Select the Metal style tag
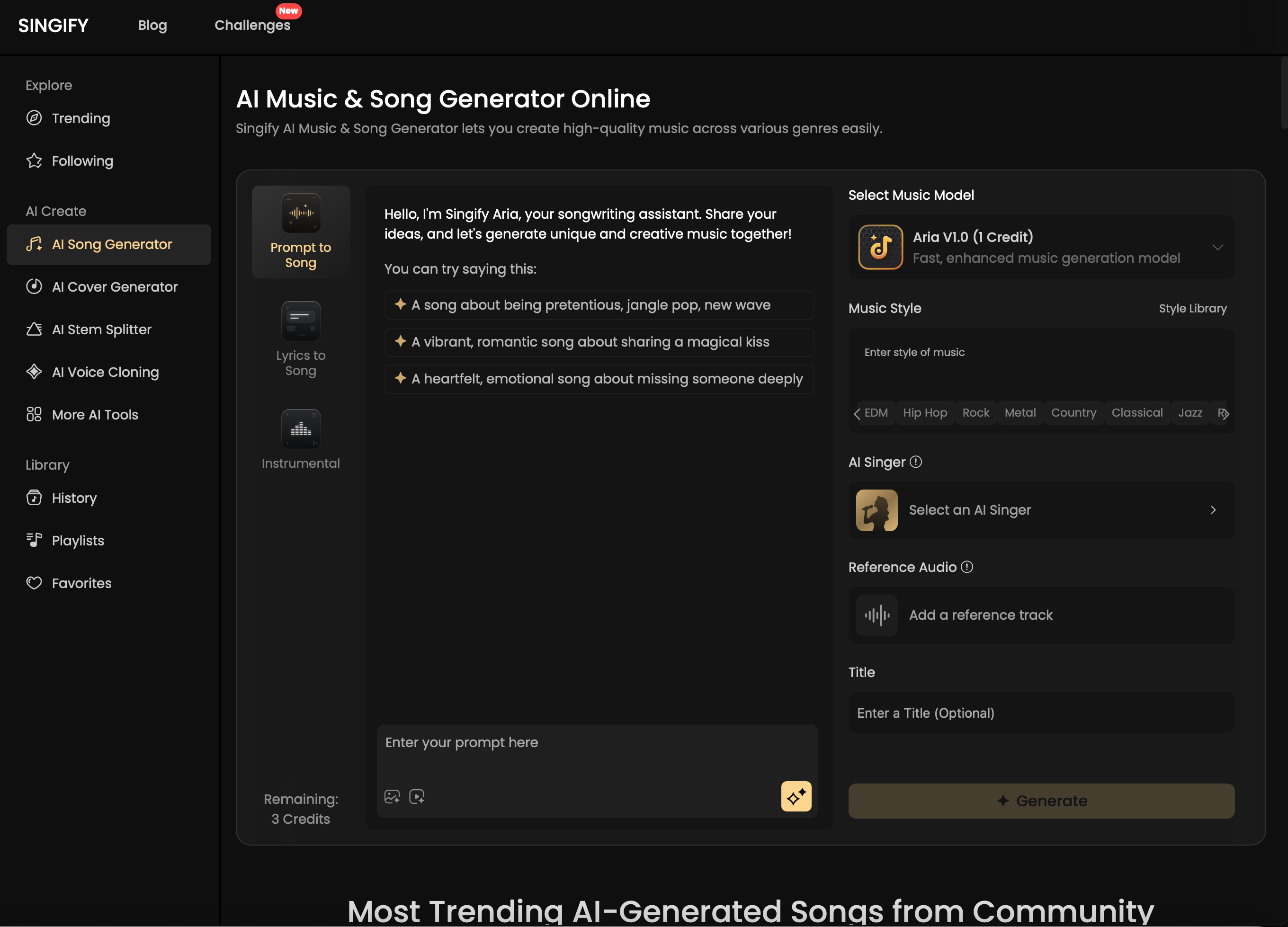 (x=1020, y=413)
